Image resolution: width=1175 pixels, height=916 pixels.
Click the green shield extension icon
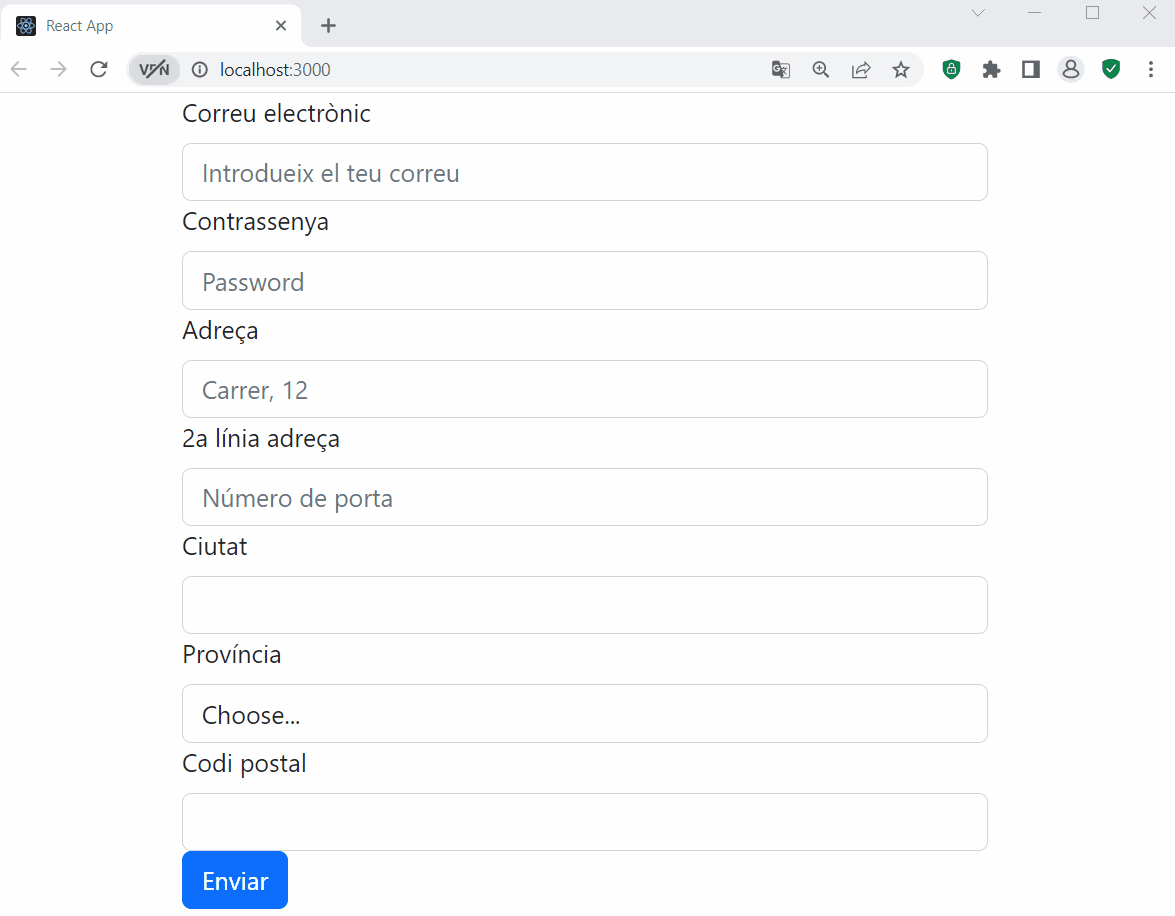1111,69
